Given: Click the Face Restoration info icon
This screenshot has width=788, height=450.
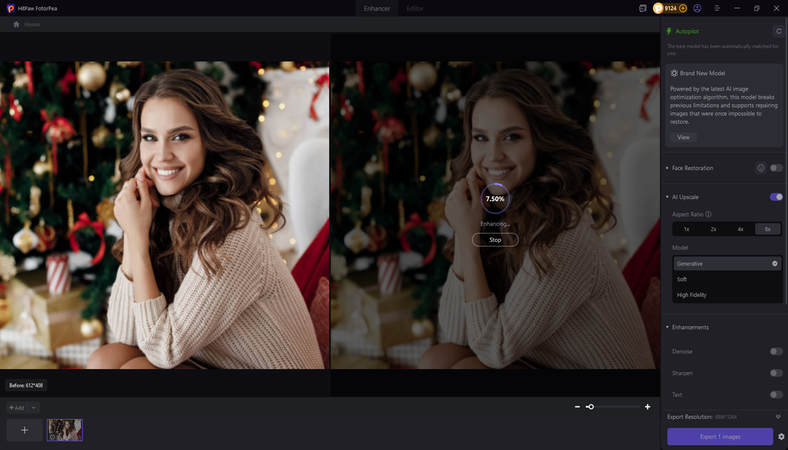Looking at the screenshot, I should tap(761, 168).
